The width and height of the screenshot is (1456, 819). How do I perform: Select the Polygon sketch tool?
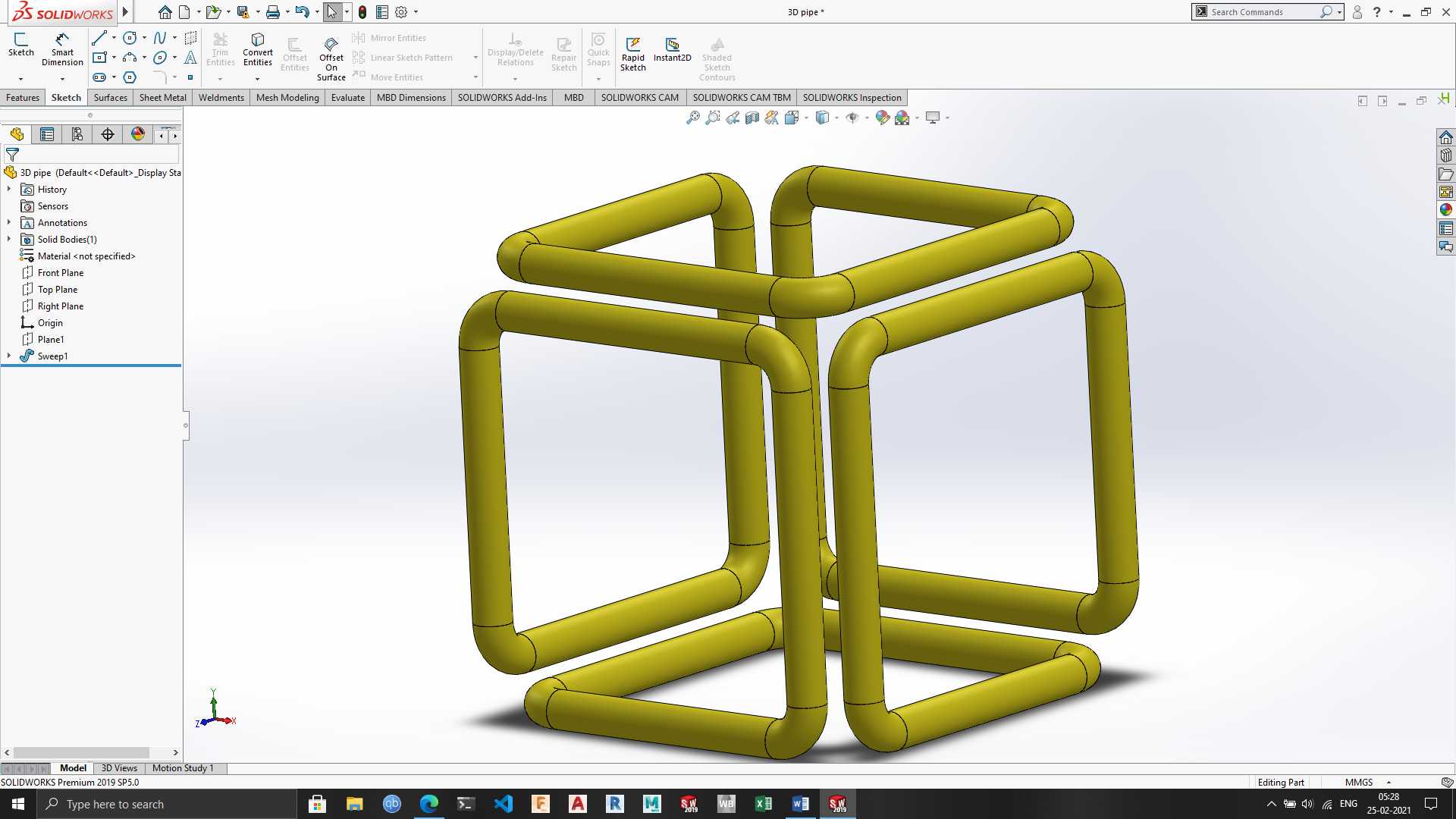(130, 77)
